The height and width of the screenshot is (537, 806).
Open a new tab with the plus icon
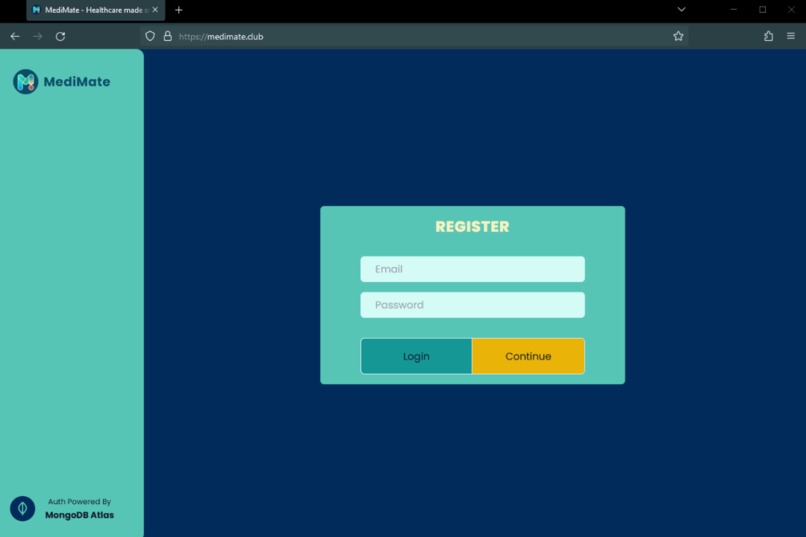[179, 10]
